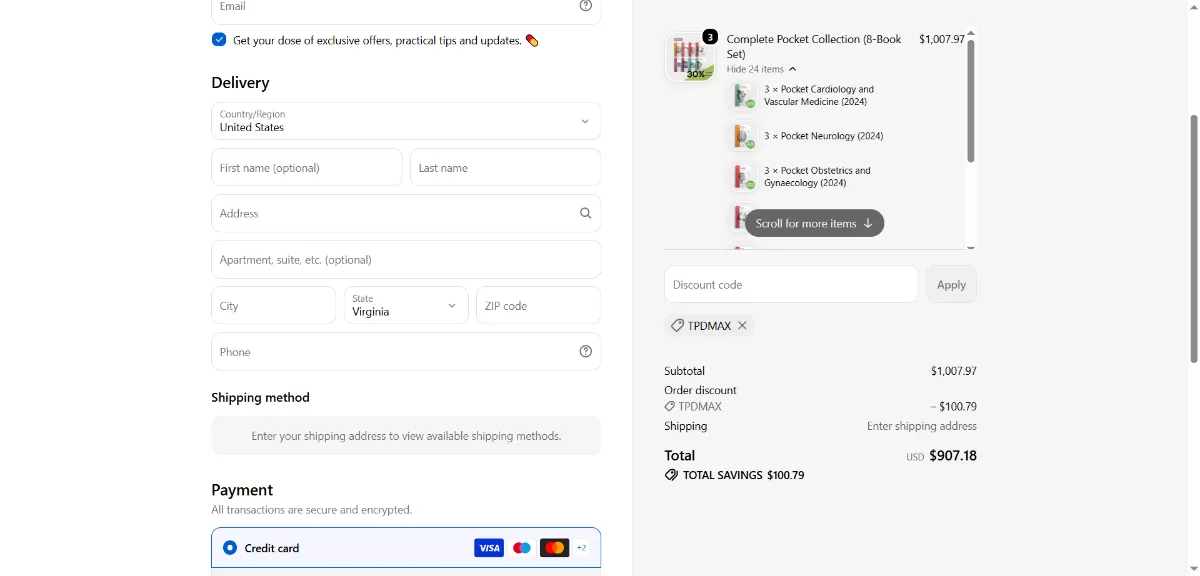Remove the TPDMAX discount code chip
This screenshot has height=576, width=1200.
(742, 326)
